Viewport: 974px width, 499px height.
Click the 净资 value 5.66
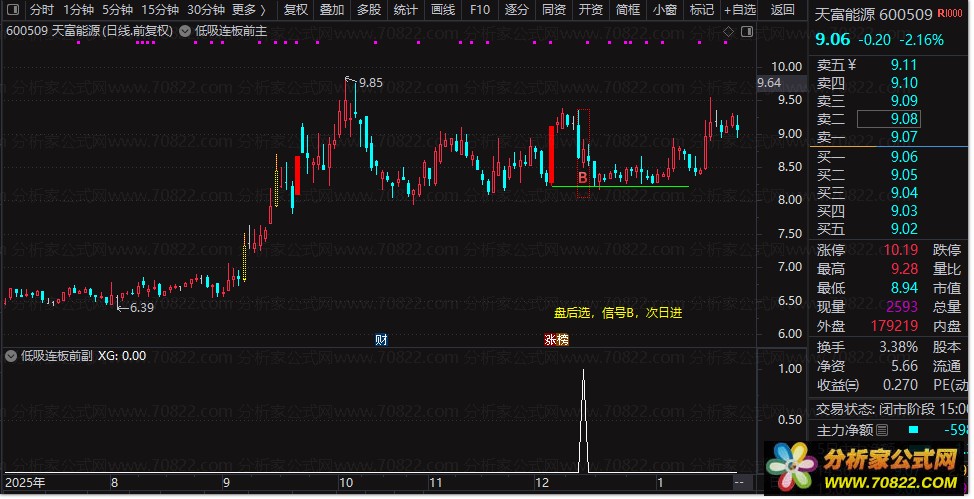pos(904,365)
